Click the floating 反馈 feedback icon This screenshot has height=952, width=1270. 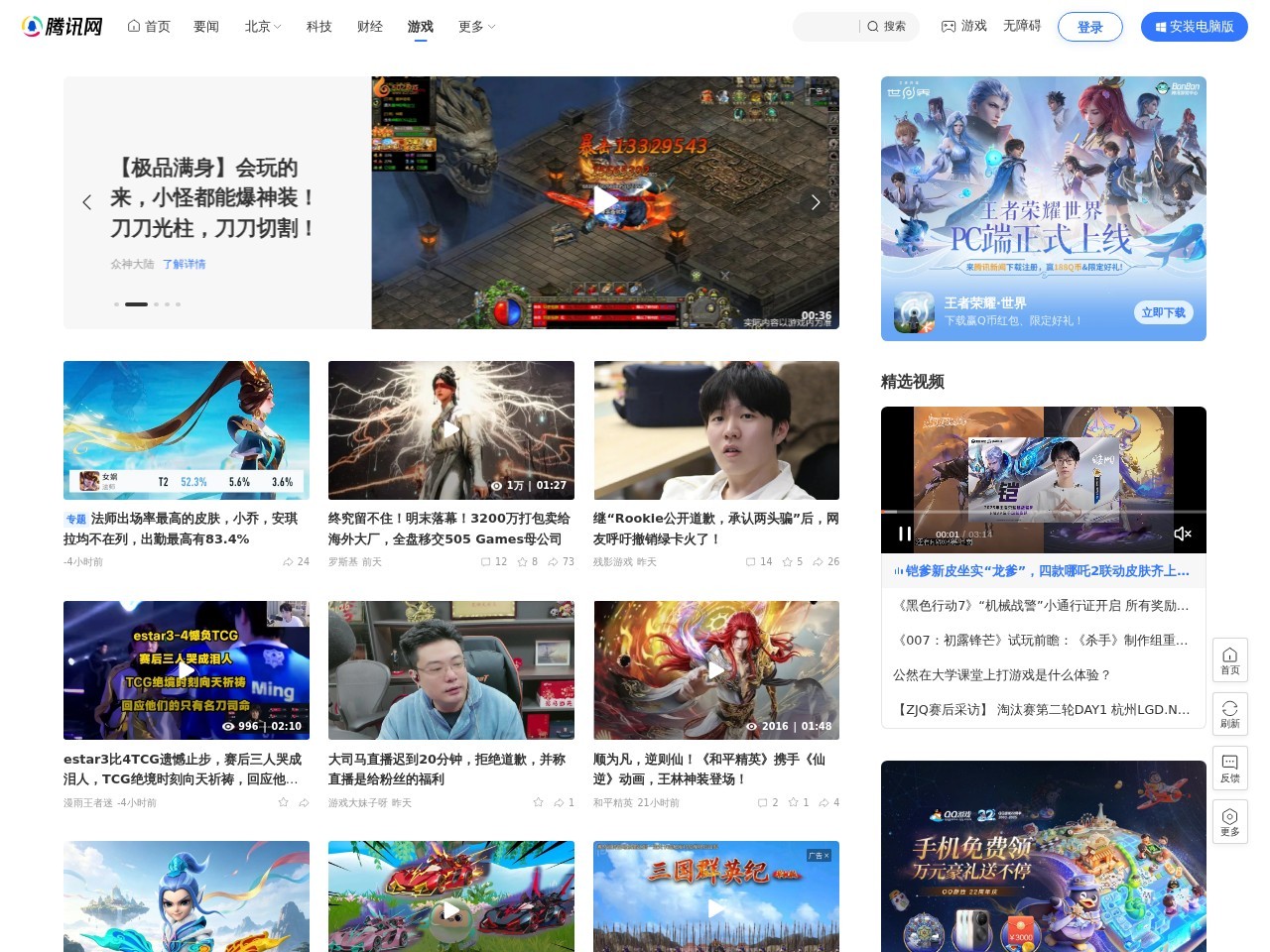pyautogui.click(x=1229, y=769)
